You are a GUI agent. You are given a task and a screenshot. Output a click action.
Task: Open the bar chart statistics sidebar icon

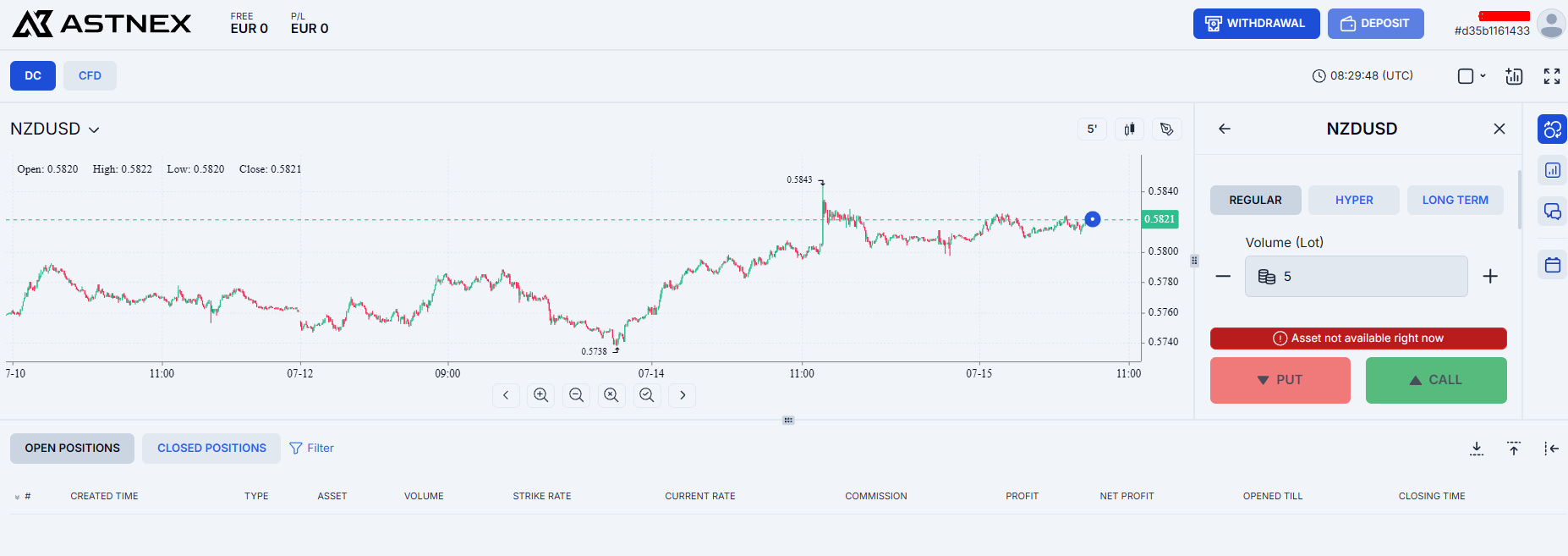click(1552, 170)
